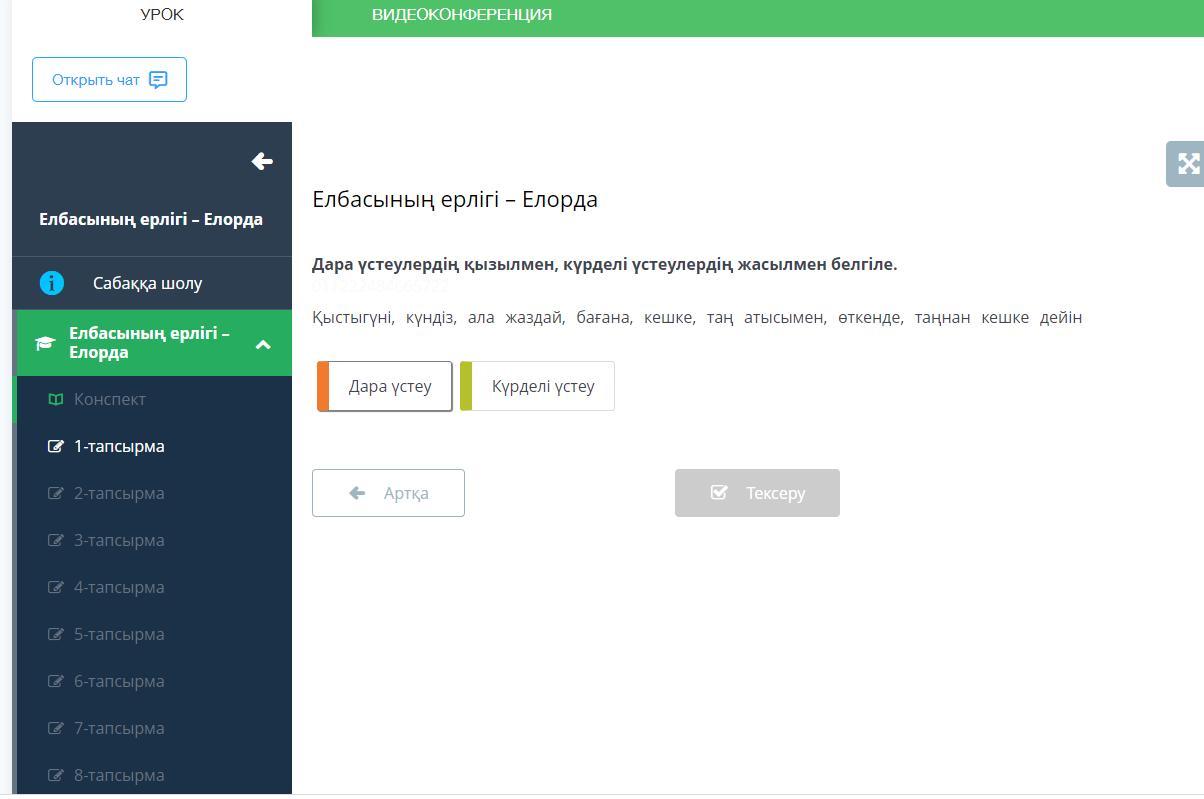Open 4-тапсырма in the sidebar
The height and width of the screenshot is (799, 1204).
point(119,587)
